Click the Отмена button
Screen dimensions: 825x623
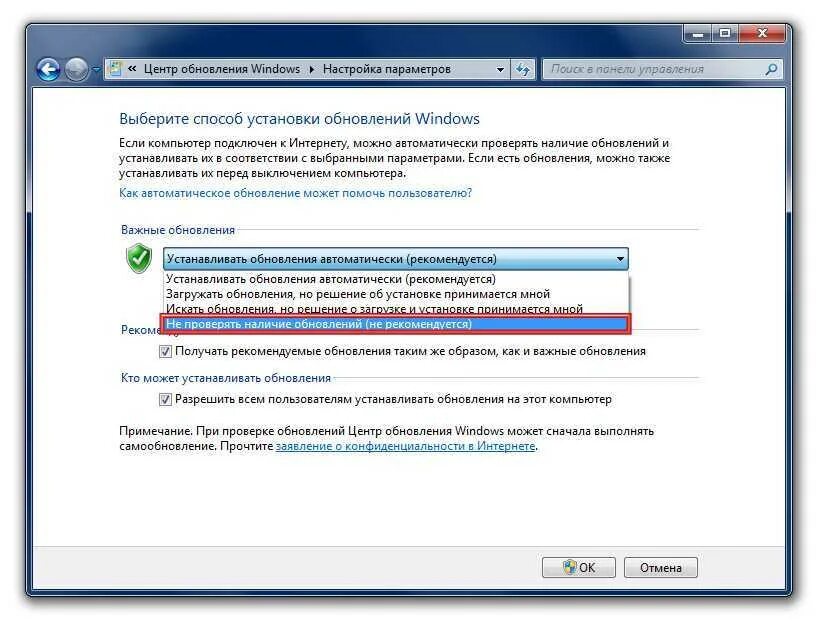coord(661,567)
